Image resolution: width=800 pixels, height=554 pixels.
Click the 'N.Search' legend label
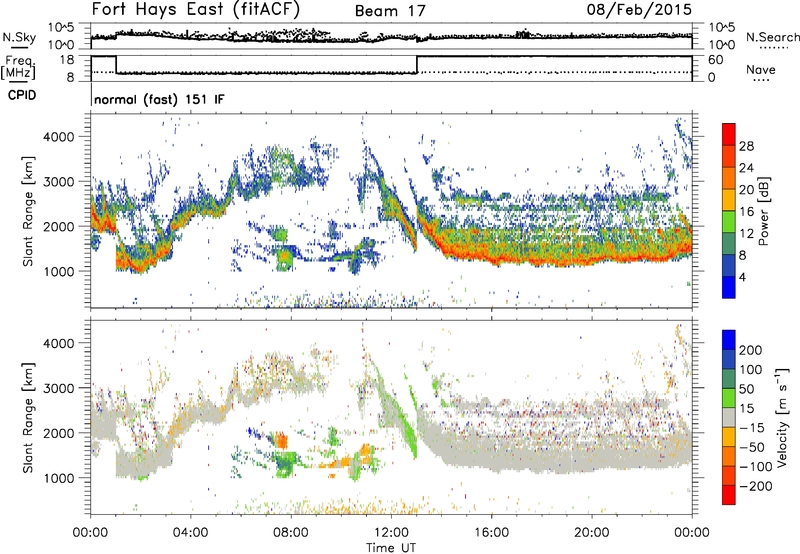coord(772,37)
